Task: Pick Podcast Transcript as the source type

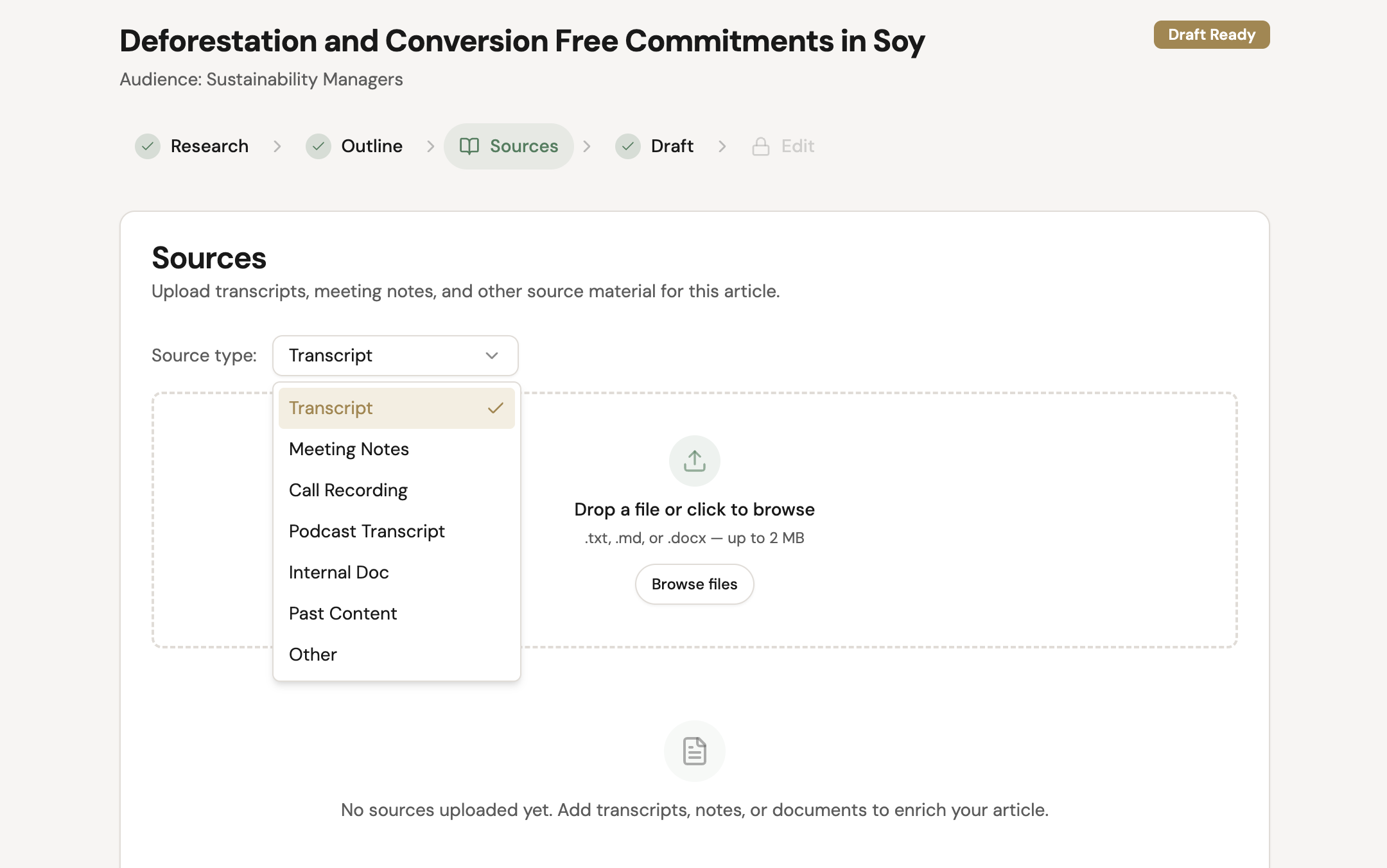Action: click(x=367, y=532)
